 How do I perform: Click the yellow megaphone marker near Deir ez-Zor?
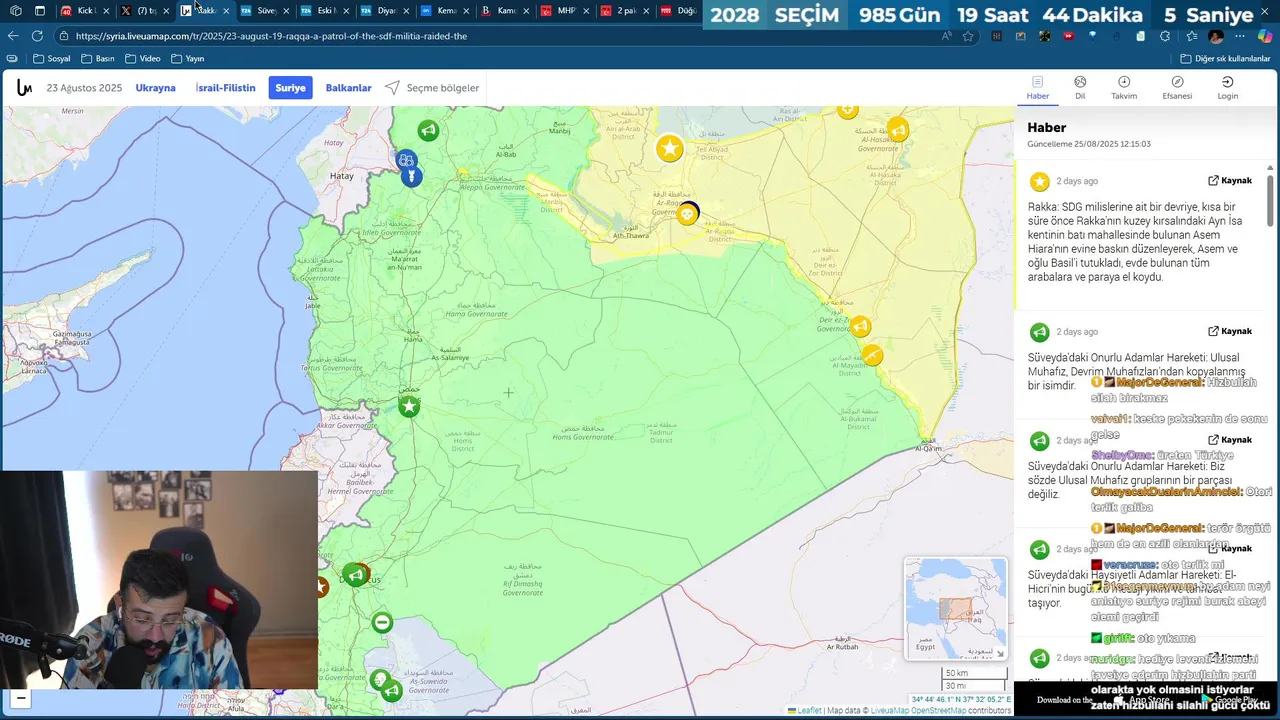tap(860, 327)
